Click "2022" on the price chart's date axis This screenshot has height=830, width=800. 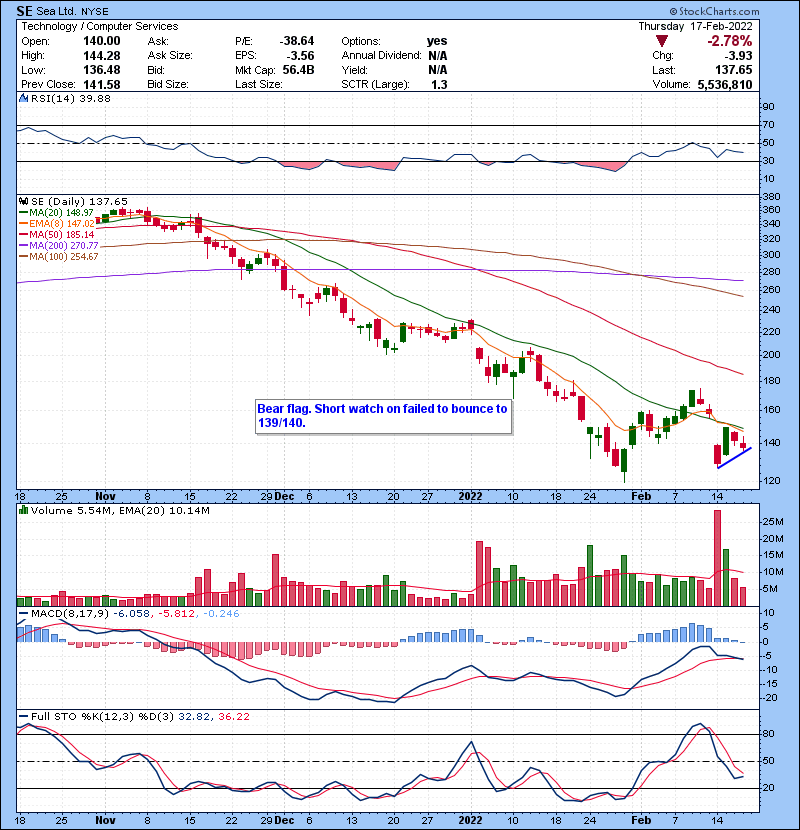(x=470, y=497)
